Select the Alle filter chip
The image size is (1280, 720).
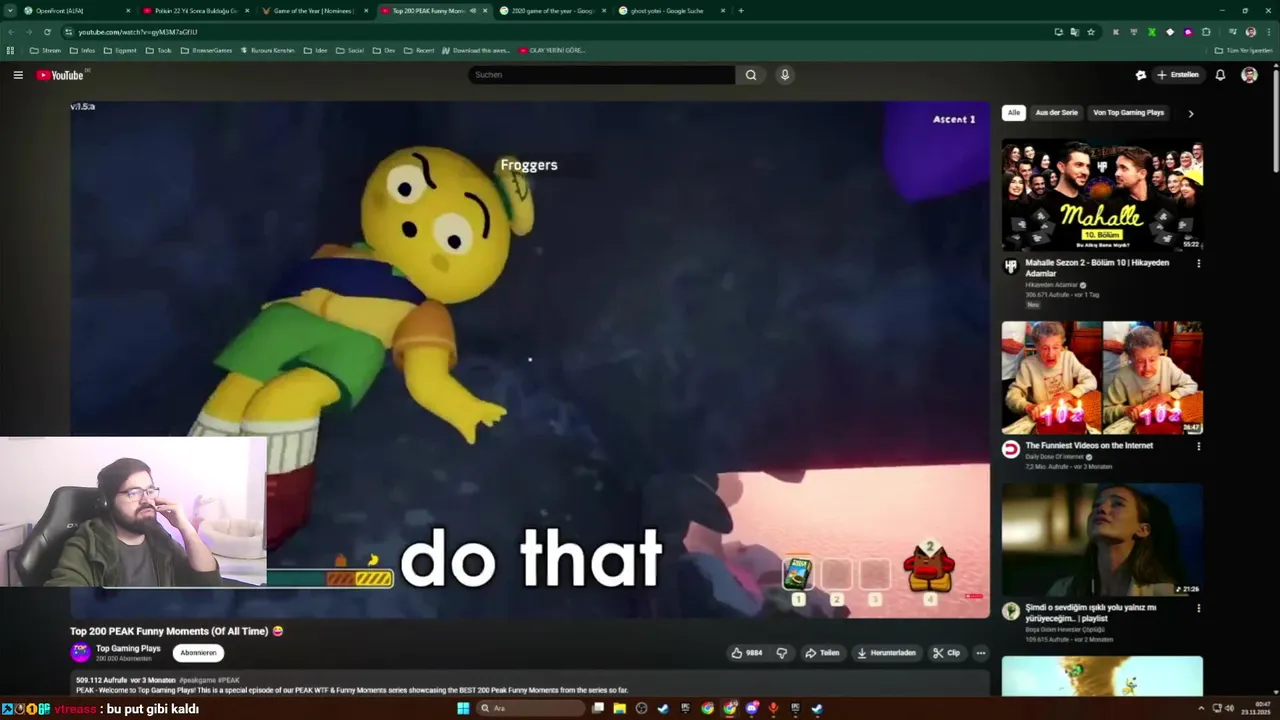coord(1014,113)
